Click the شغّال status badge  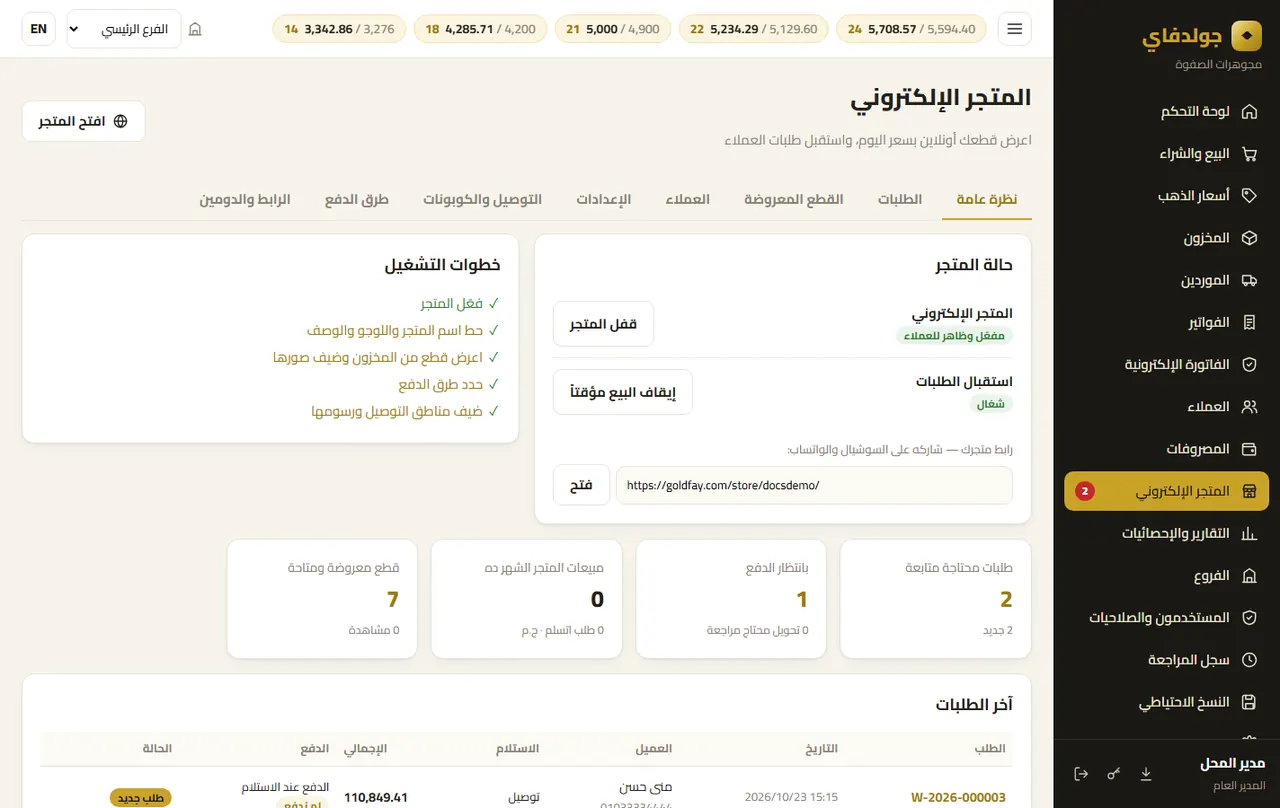[x=991, y=404]
